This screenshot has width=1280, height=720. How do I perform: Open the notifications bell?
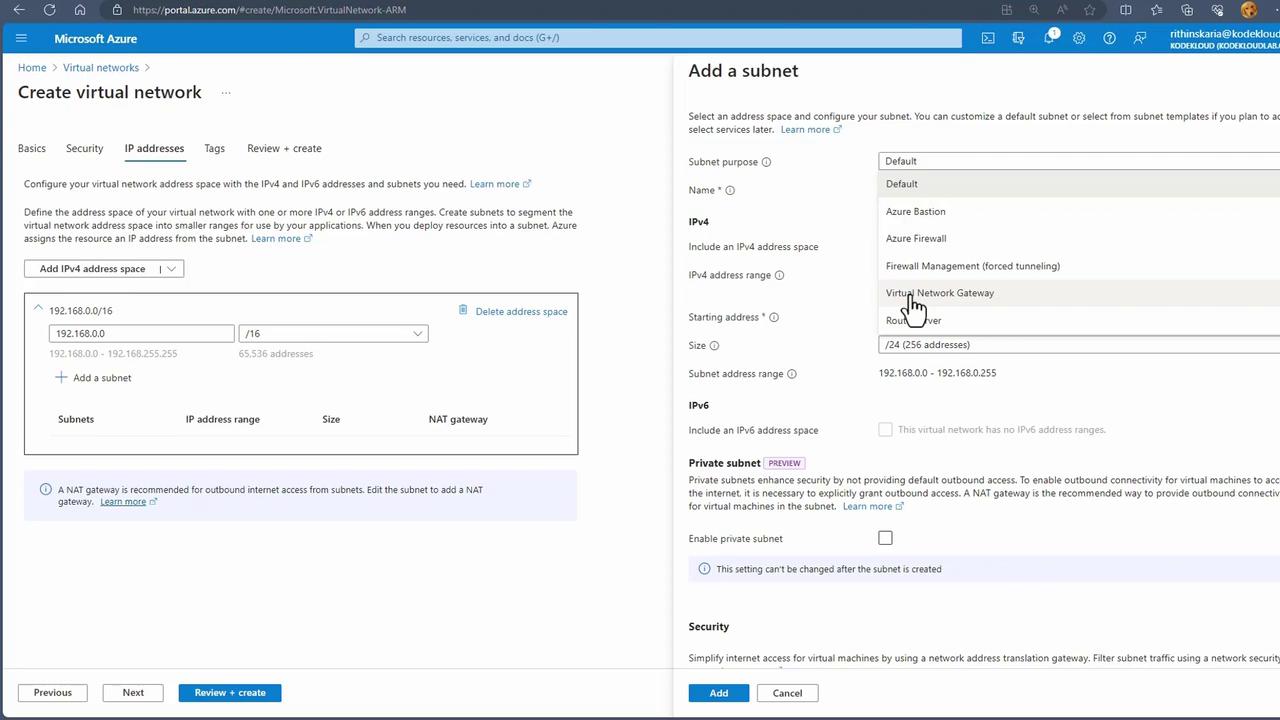[x=1049, y=38]
